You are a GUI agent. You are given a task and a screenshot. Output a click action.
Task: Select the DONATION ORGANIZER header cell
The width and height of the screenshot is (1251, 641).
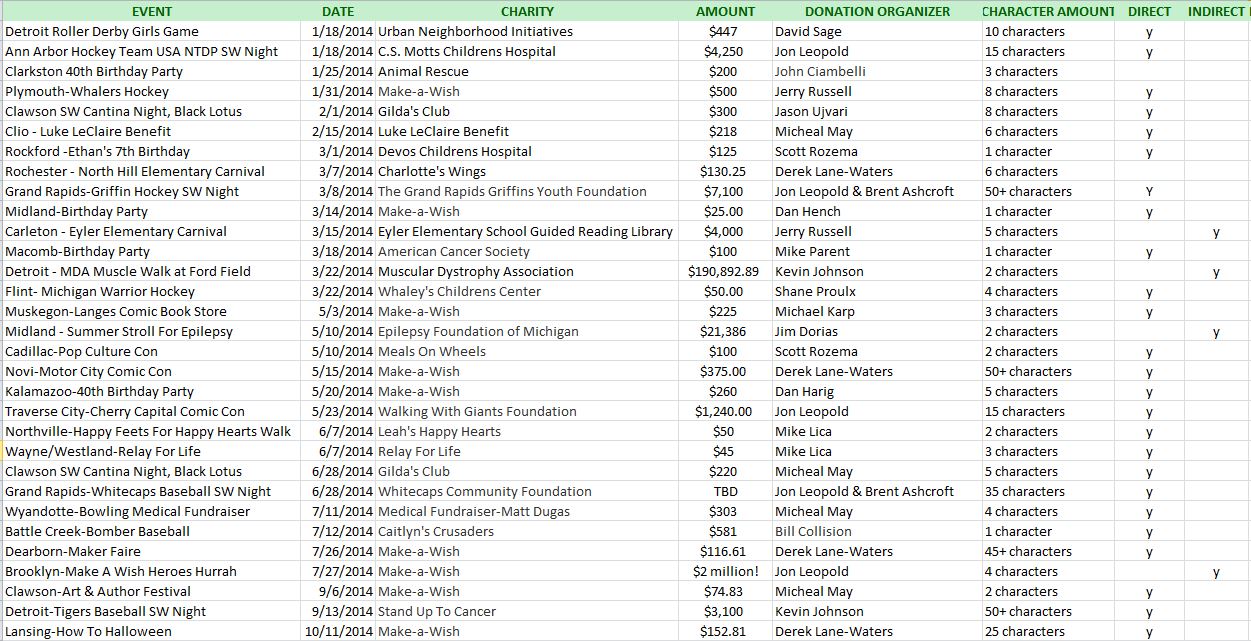pyautogui.click(x=877, y=11)
